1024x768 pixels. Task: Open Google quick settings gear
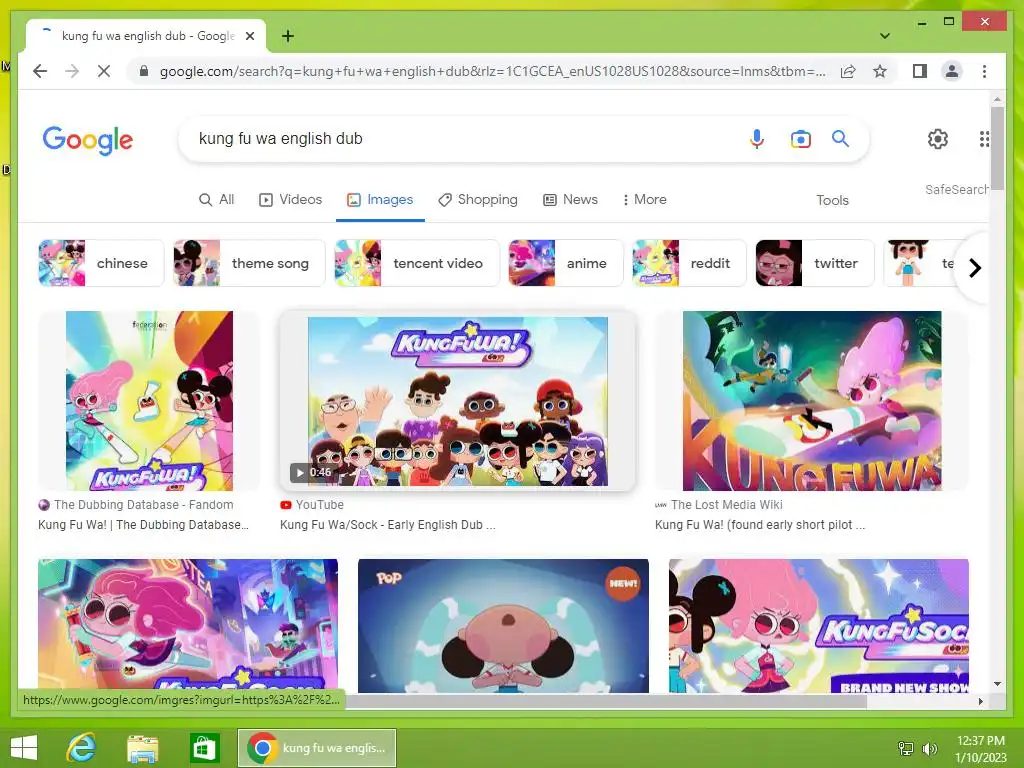coord(938,138)
